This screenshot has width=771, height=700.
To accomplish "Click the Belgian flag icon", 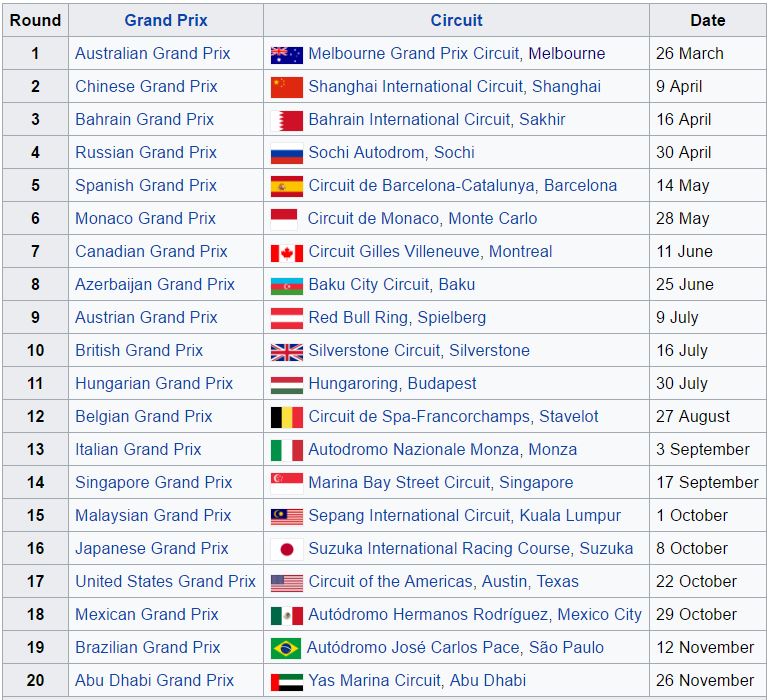I will (287, 418).
